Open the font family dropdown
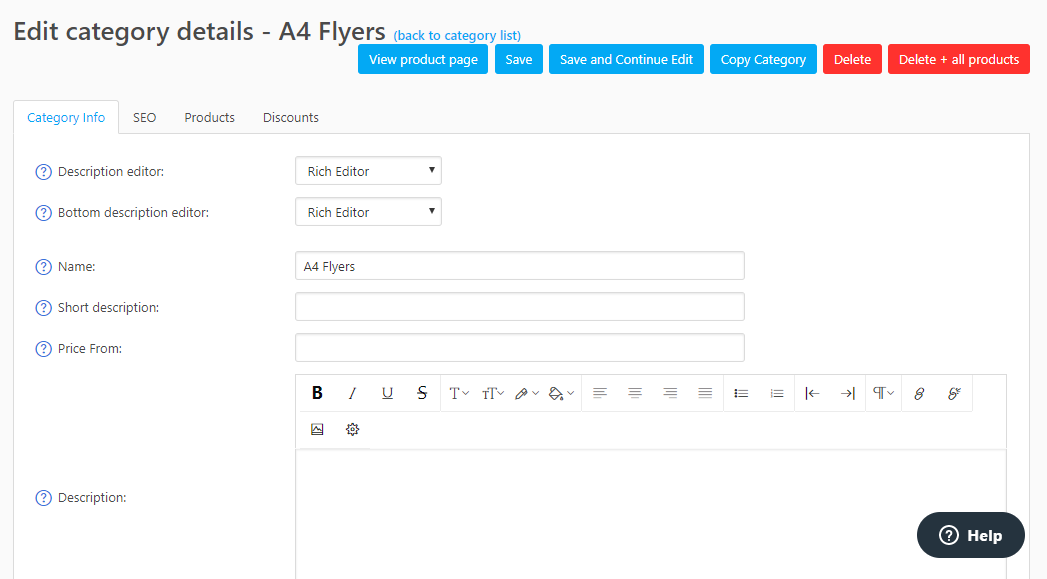1047x579 pixels. tap(458, 393)
